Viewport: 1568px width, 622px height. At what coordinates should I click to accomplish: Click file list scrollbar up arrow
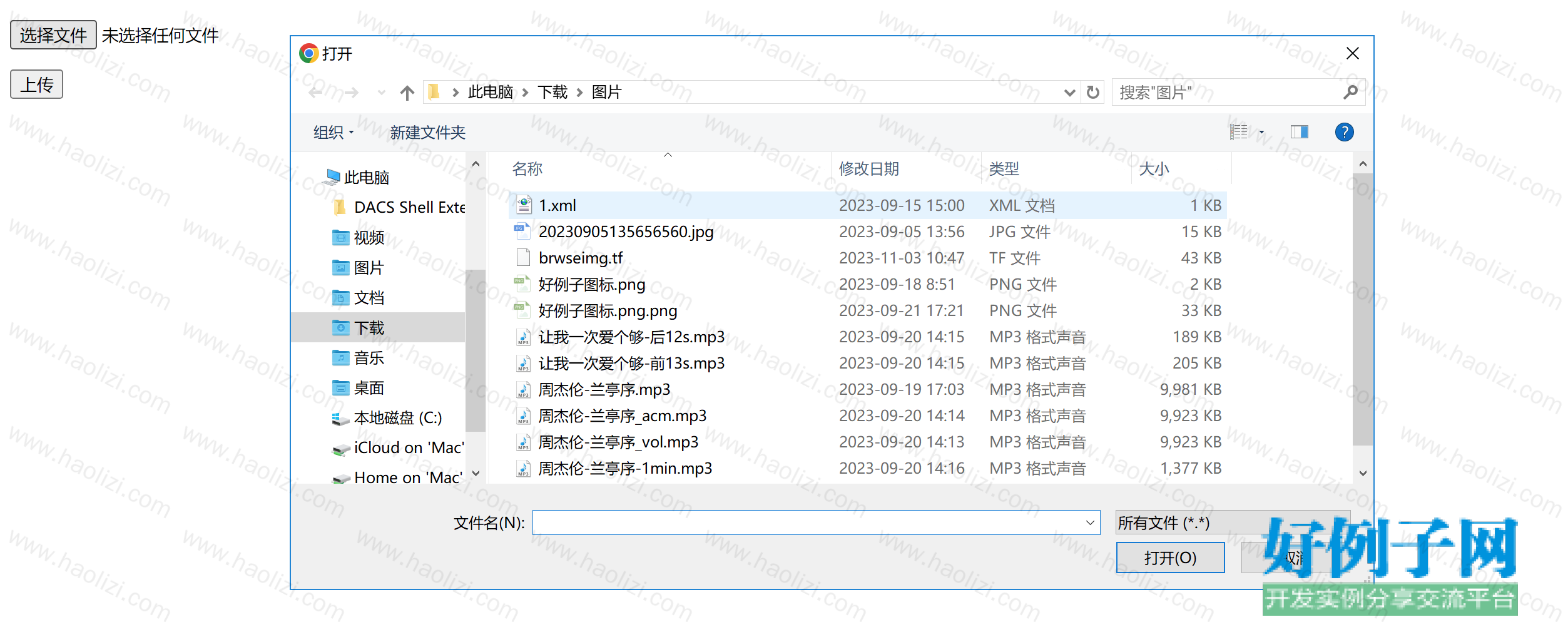(x=1363, y=164)
